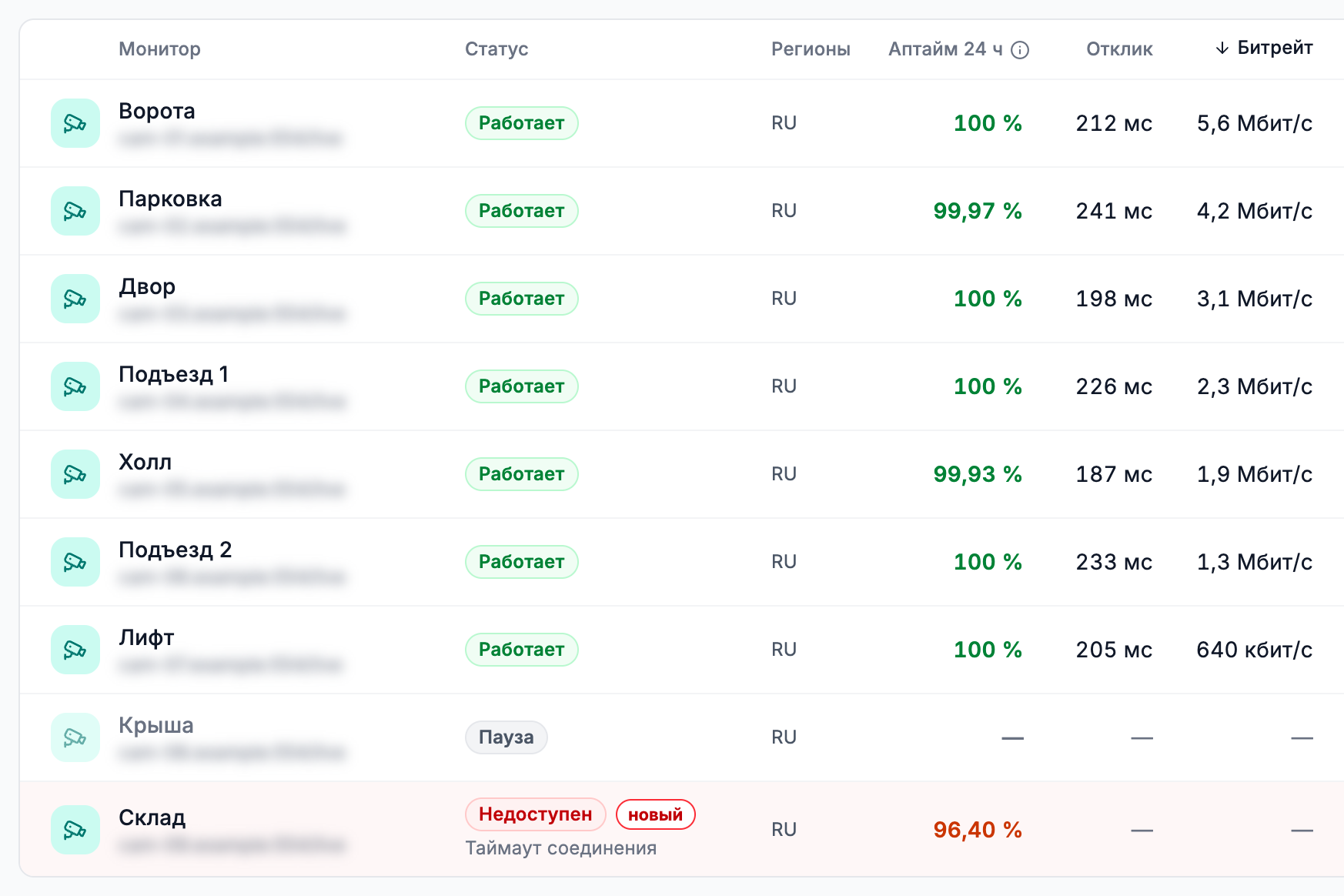Open the Холл monitor

click(x=145, y=462)
